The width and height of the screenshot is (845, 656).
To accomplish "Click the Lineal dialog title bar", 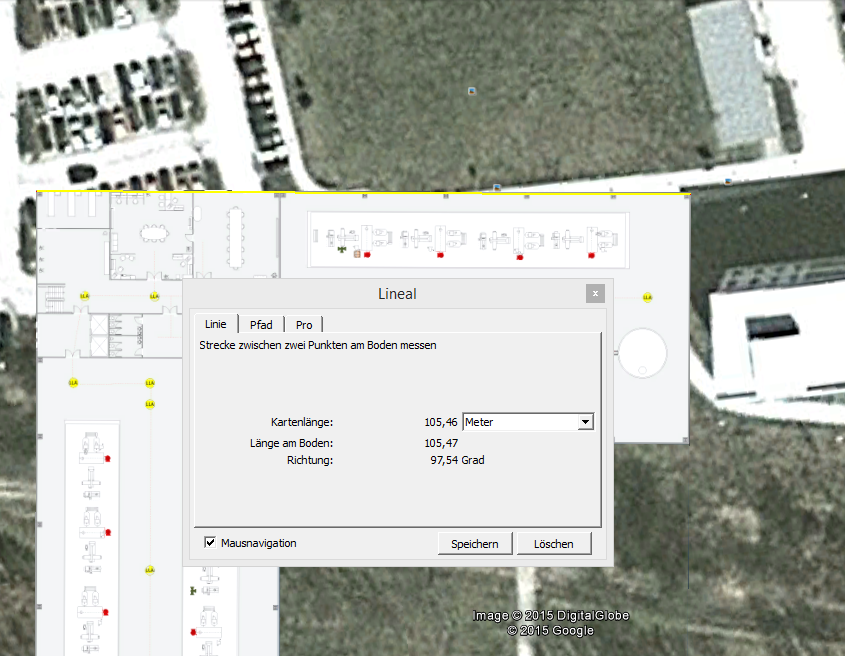I will (x=397, y=294).
